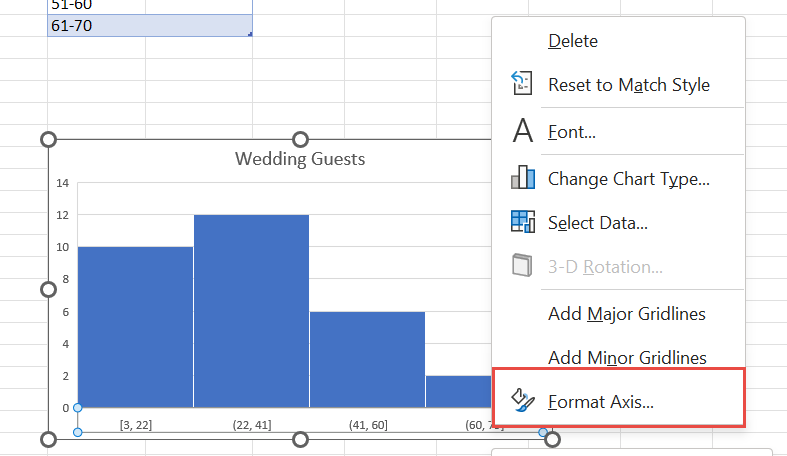This screenshot has width=787, height=456.
Task: Click the chart's top-middle resize handle
Action: (x=300, y=139)
